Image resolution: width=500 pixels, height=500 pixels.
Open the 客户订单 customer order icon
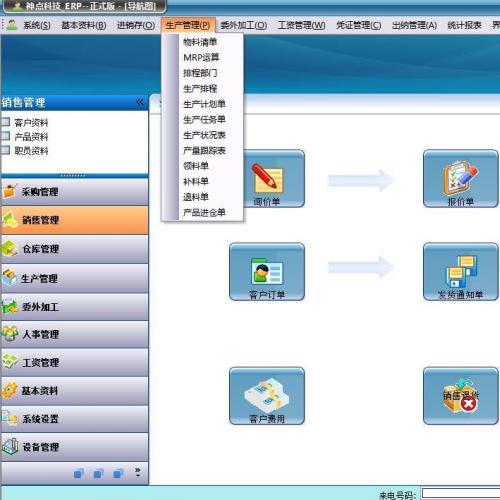point(267,272)
